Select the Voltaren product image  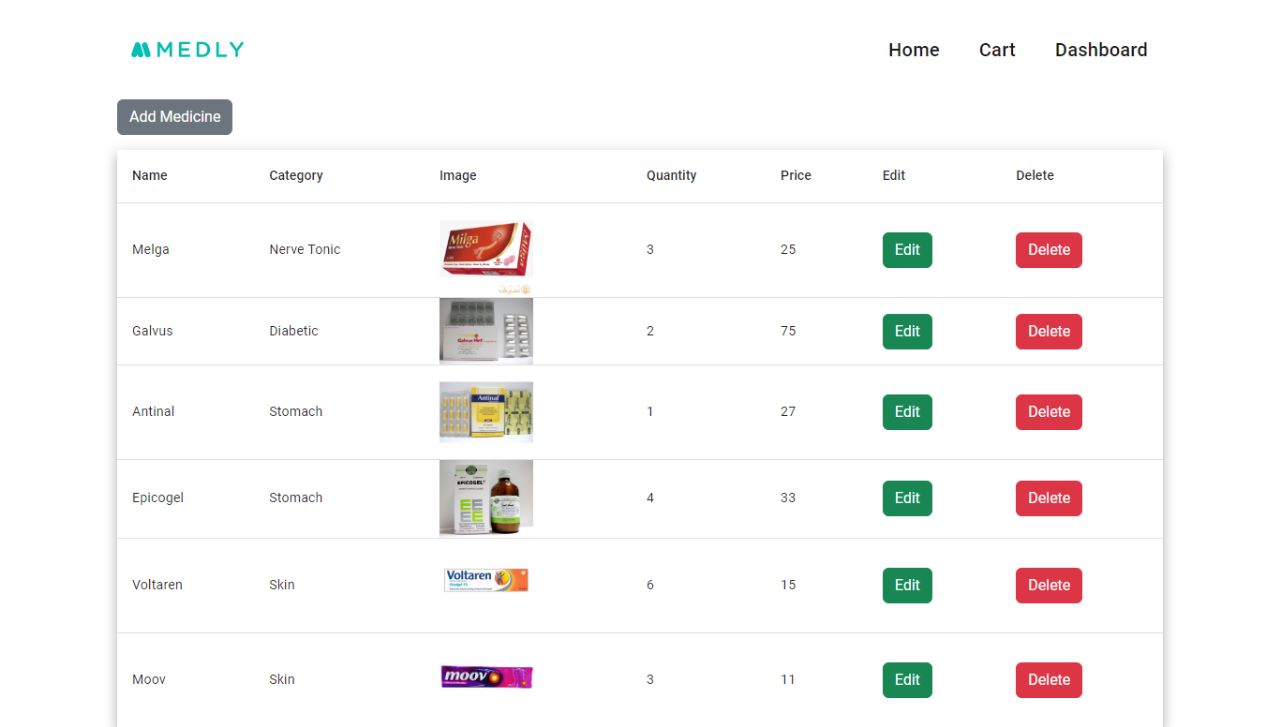(x=486, y=579)
